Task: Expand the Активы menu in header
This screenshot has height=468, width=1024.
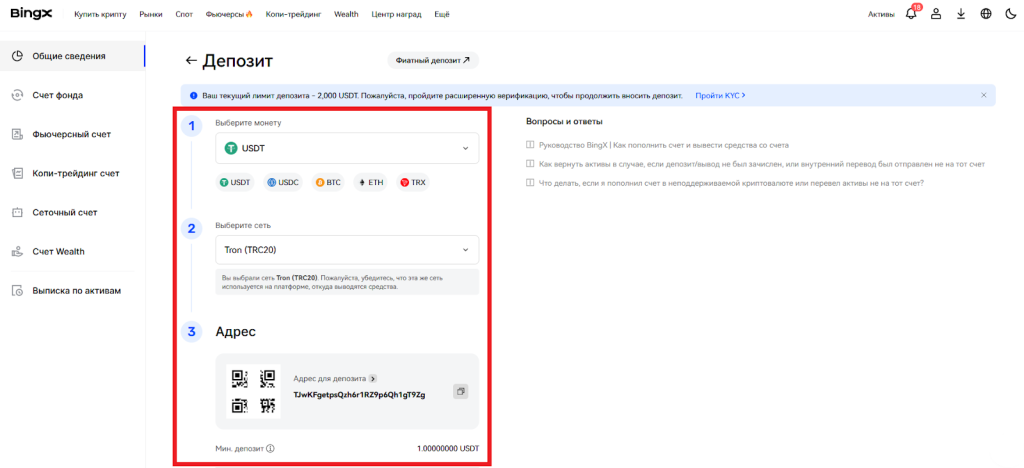Action: (881, 14)
